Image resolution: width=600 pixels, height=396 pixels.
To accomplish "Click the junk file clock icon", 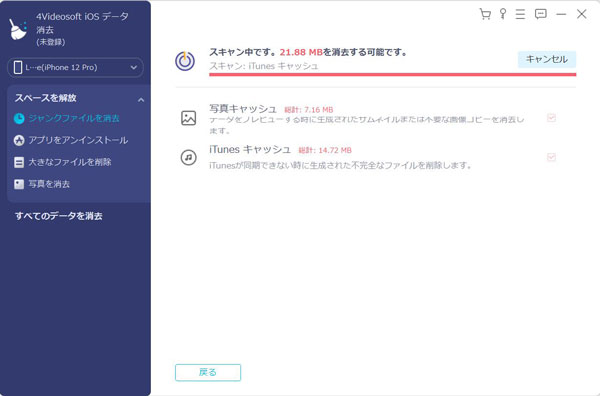I will (x=19, y=118).
